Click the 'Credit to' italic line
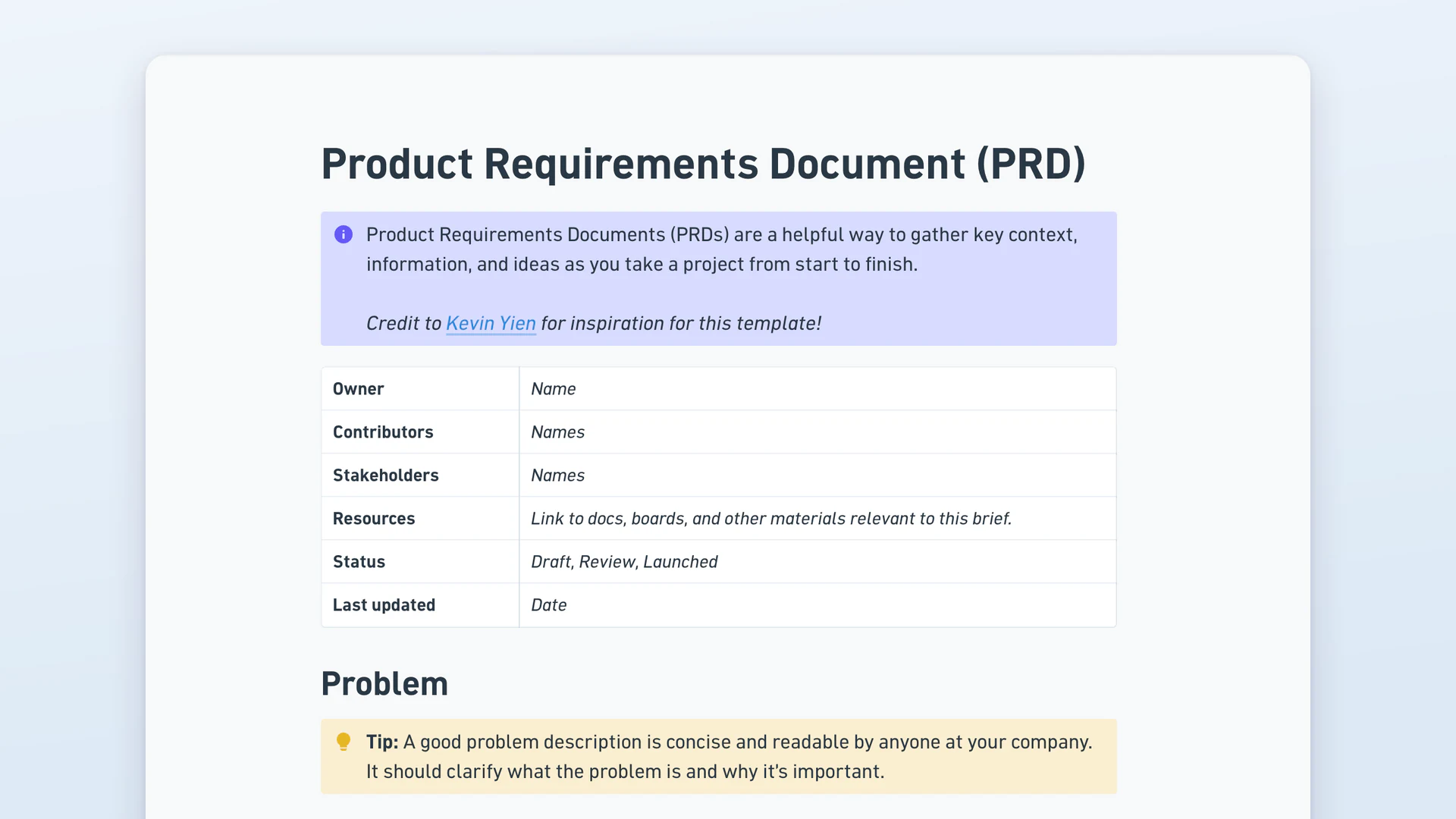The height and width of the screenshot is (819, 1456). click(x=594, y=323)
